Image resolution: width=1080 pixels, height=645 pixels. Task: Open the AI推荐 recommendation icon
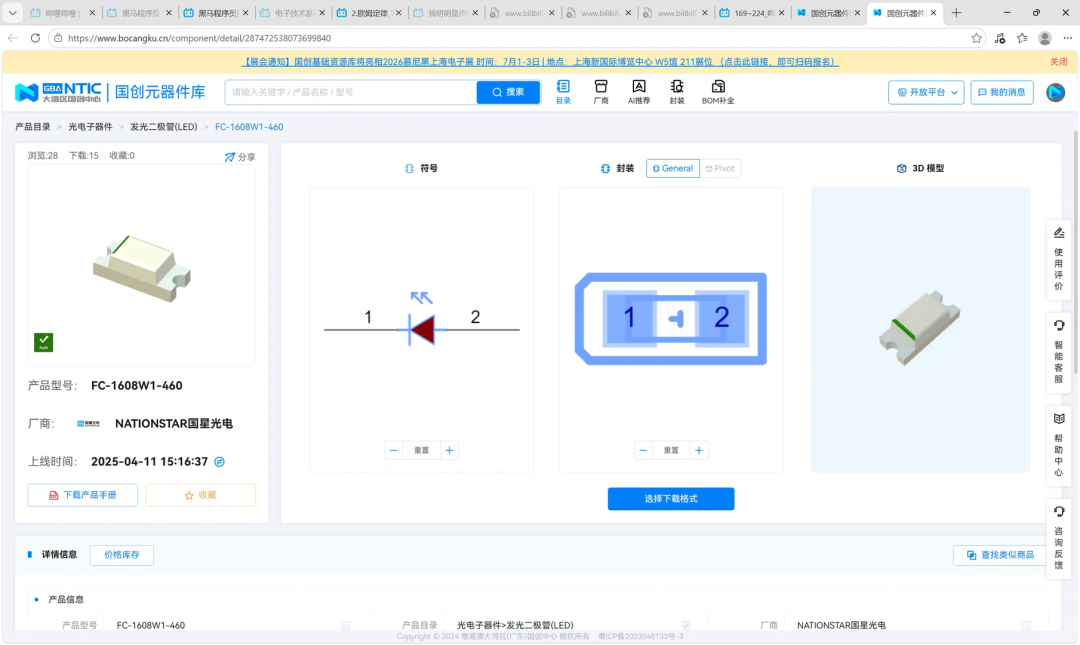coord(638,92)
